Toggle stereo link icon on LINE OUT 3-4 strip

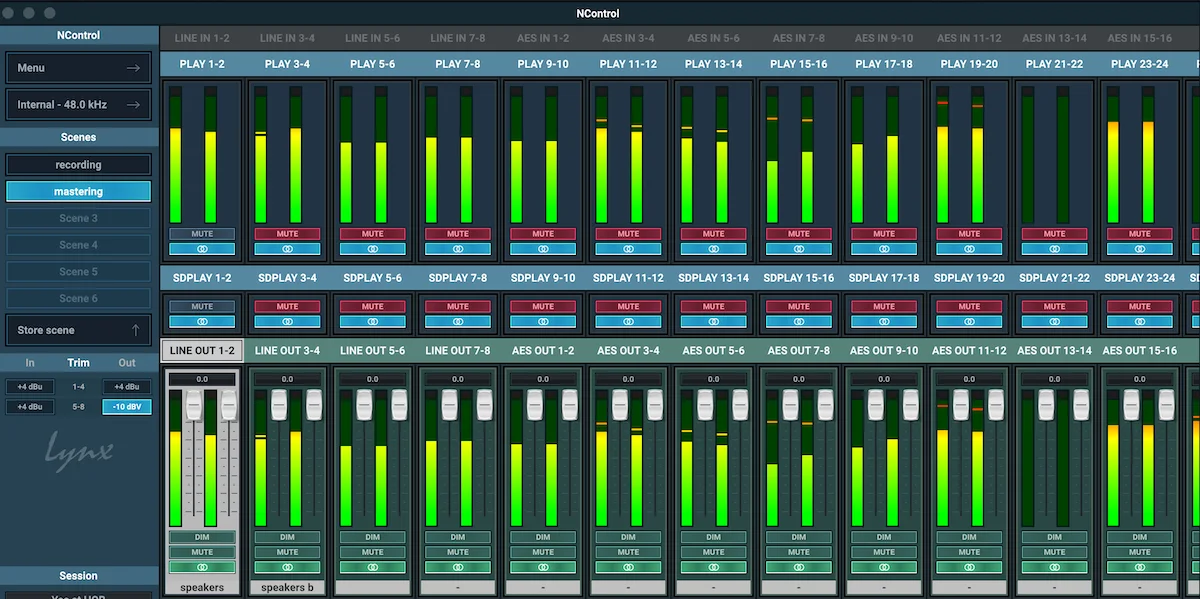[x=287, y=567]
